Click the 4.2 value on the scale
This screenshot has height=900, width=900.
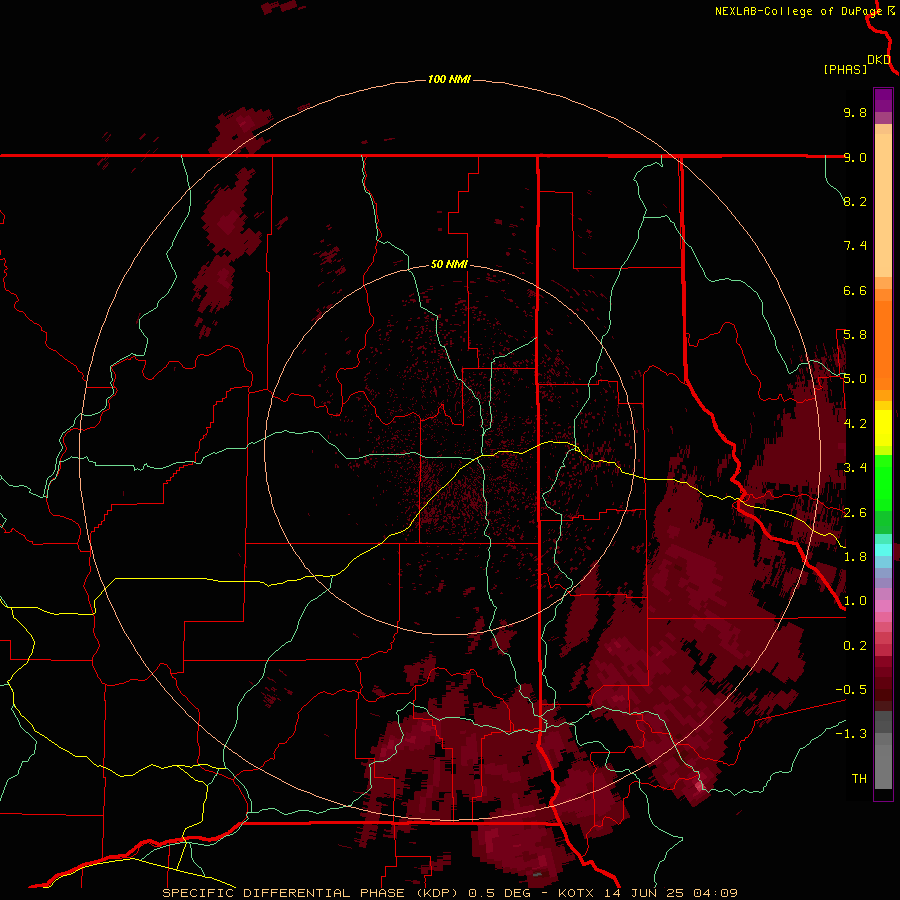tap(855, 424)
